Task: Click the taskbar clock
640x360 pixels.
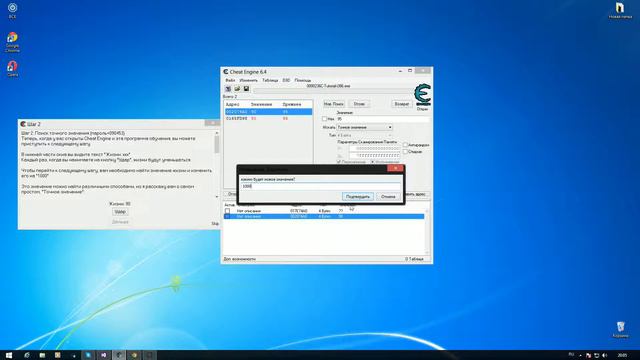Action: [x=622, y=355]
